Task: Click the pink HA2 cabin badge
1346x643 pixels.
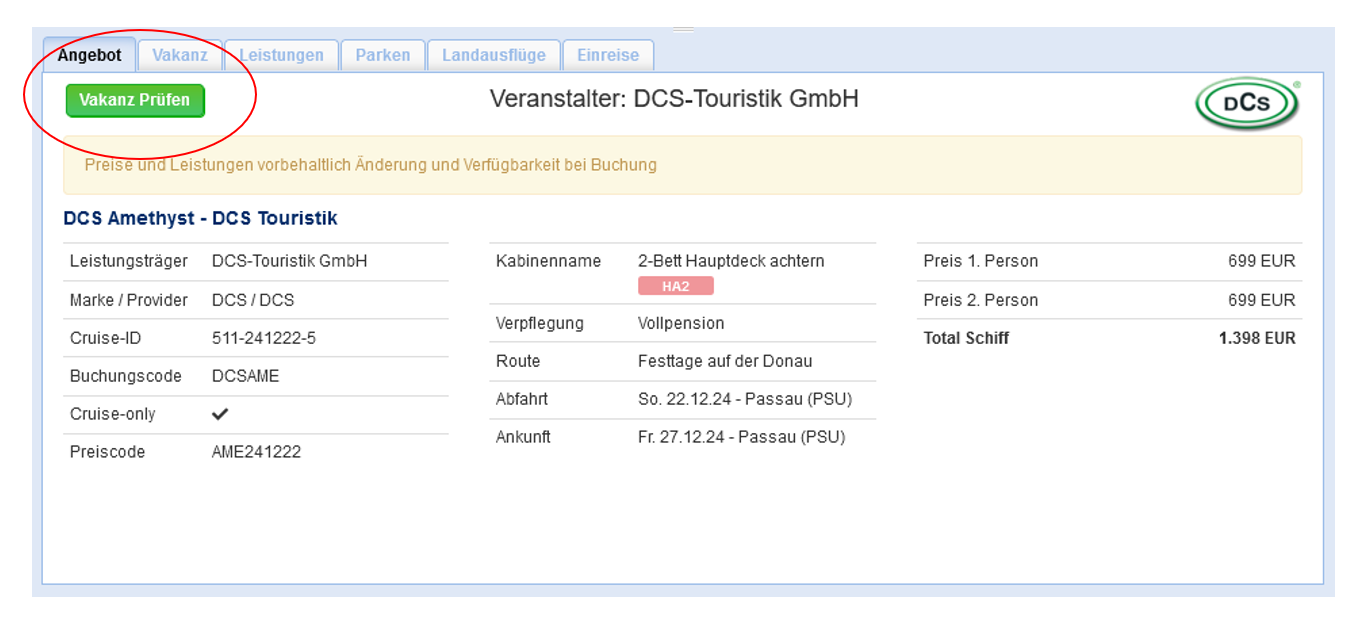Action: tap(675, 286)
